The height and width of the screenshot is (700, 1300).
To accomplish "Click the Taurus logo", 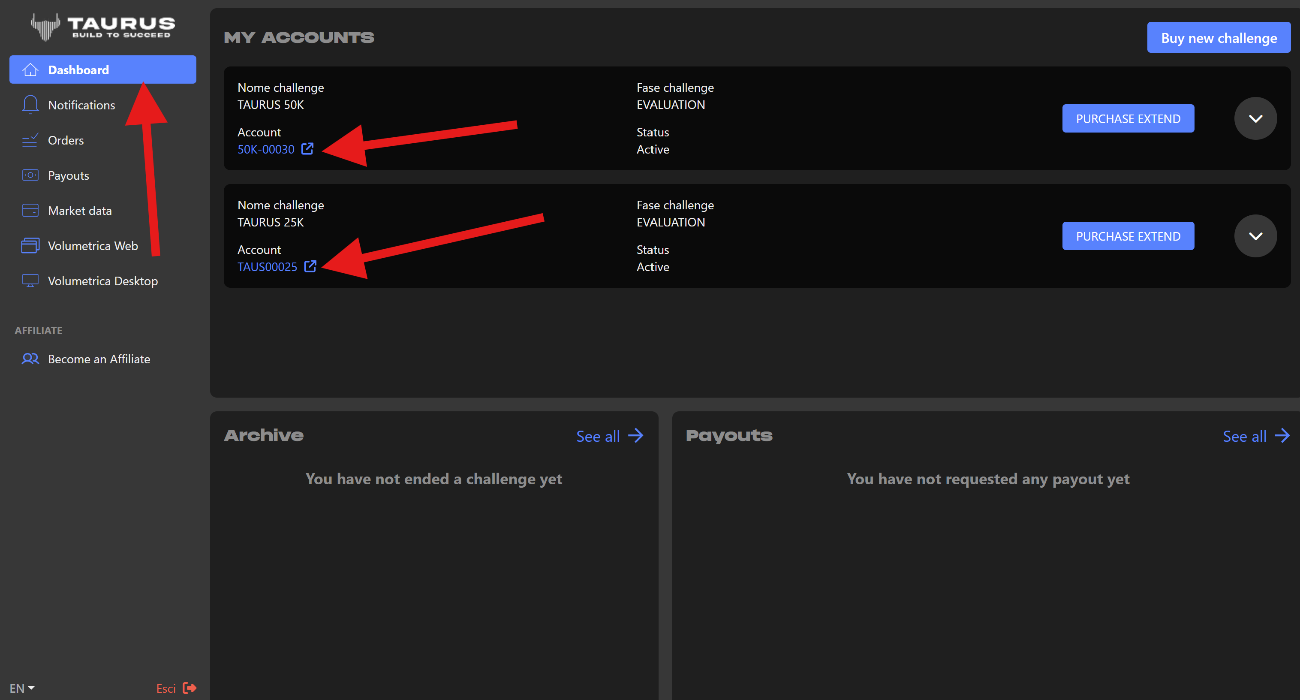I will 103,25.
